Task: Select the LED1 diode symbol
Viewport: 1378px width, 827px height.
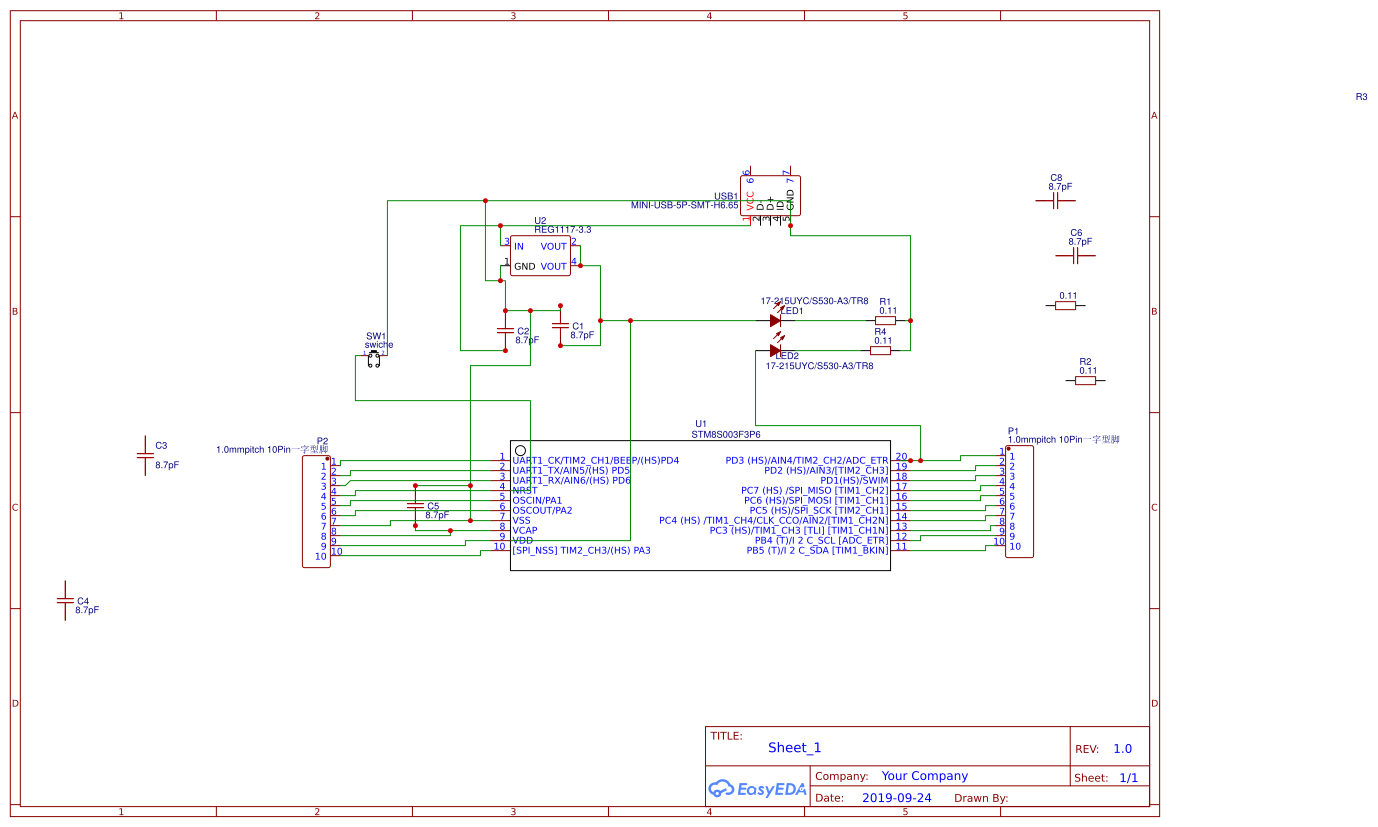Action: point(775,320)
